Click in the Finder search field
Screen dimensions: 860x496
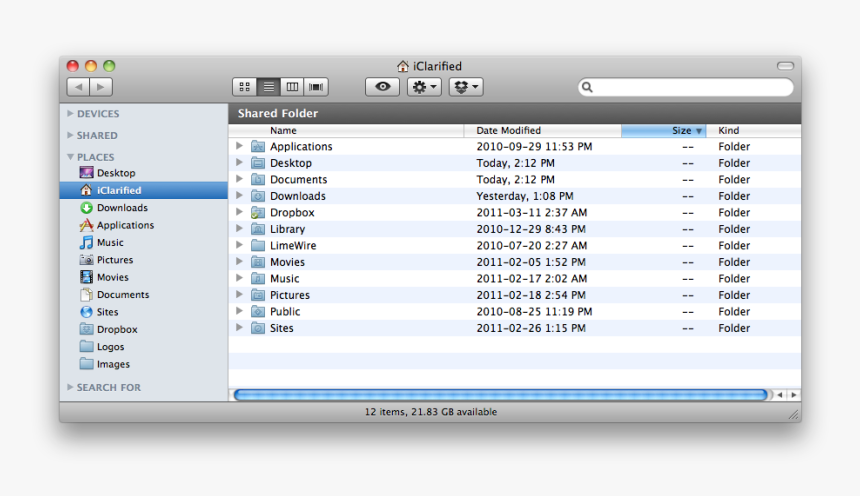tap(686, 87)
